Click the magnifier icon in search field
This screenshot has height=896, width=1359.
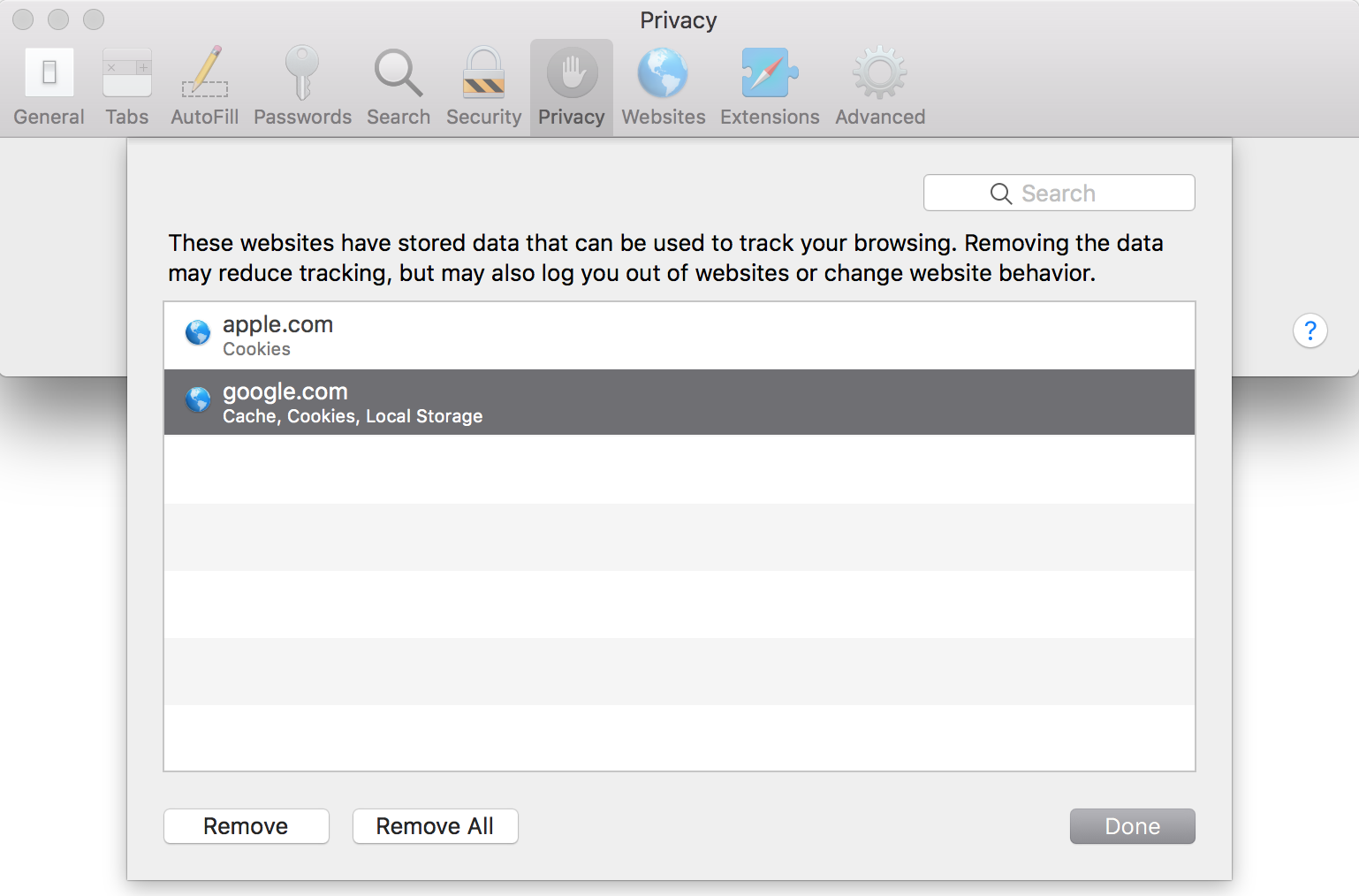[x=1001, y=194]
